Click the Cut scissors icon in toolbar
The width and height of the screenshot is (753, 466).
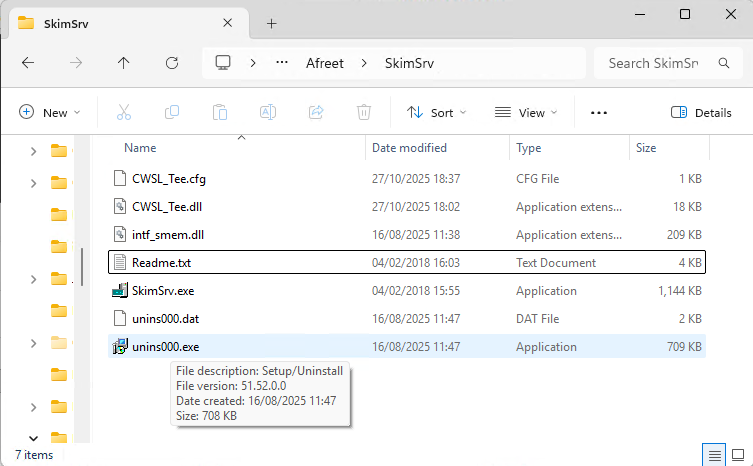pyautogui.click(x=124, y=113)
